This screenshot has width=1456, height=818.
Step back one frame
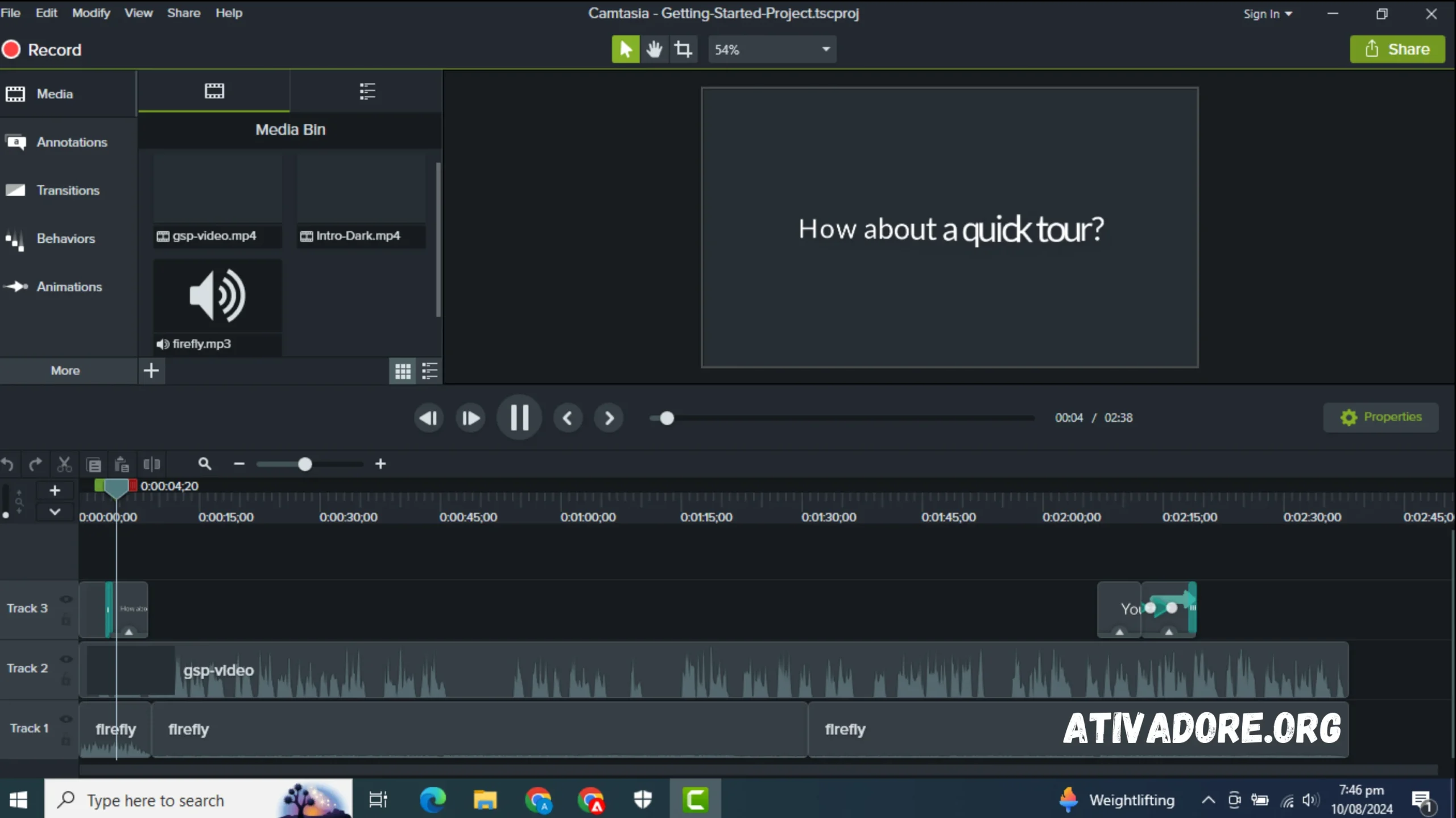[x=428, y=418]
